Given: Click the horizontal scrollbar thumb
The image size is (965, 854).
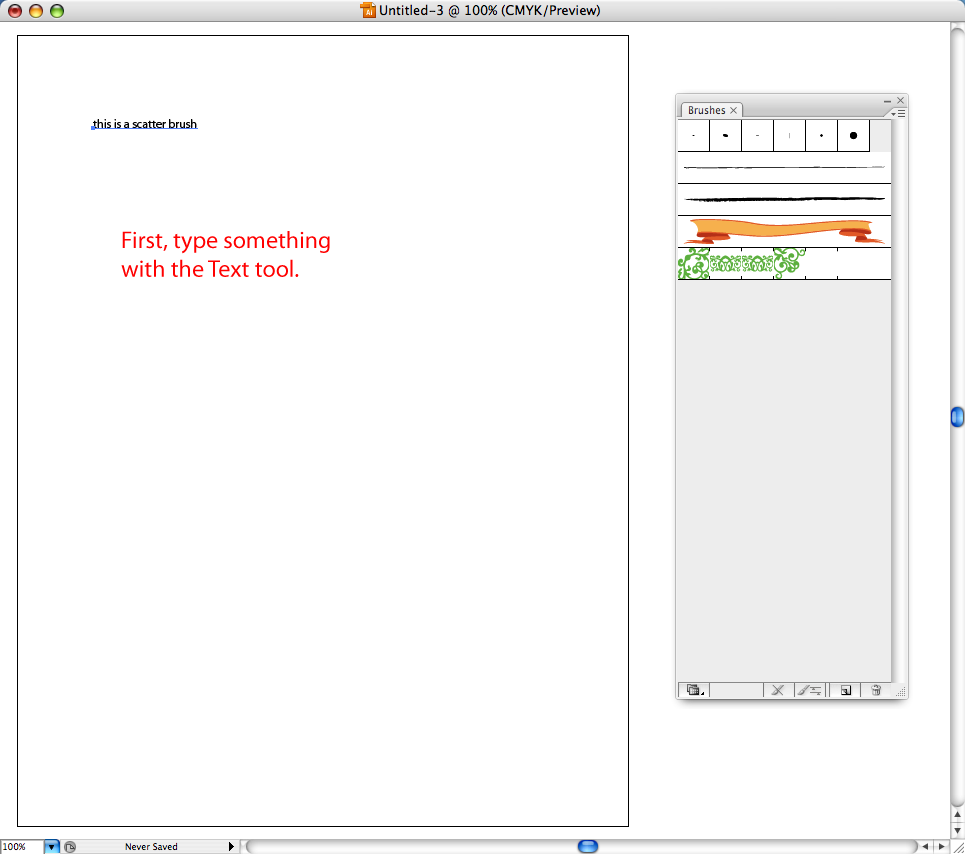Looking at the screenshot, I should click(588, 847).
